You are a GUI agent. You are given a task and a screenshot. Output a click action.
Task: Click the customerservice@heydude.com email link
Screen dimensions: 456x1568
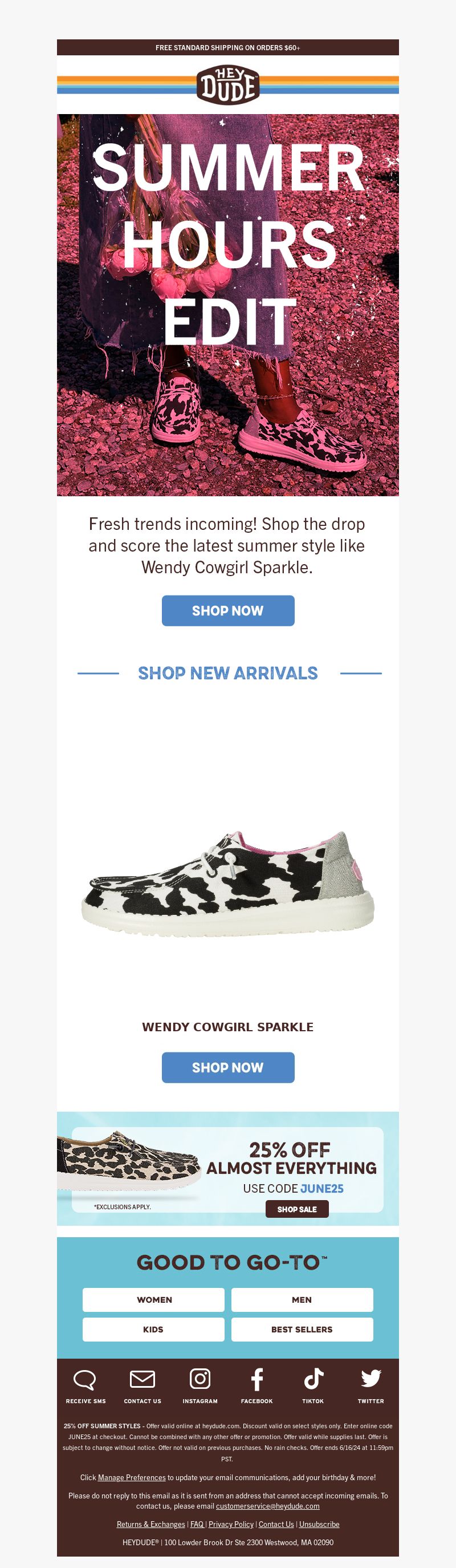tap(267, 1506)
